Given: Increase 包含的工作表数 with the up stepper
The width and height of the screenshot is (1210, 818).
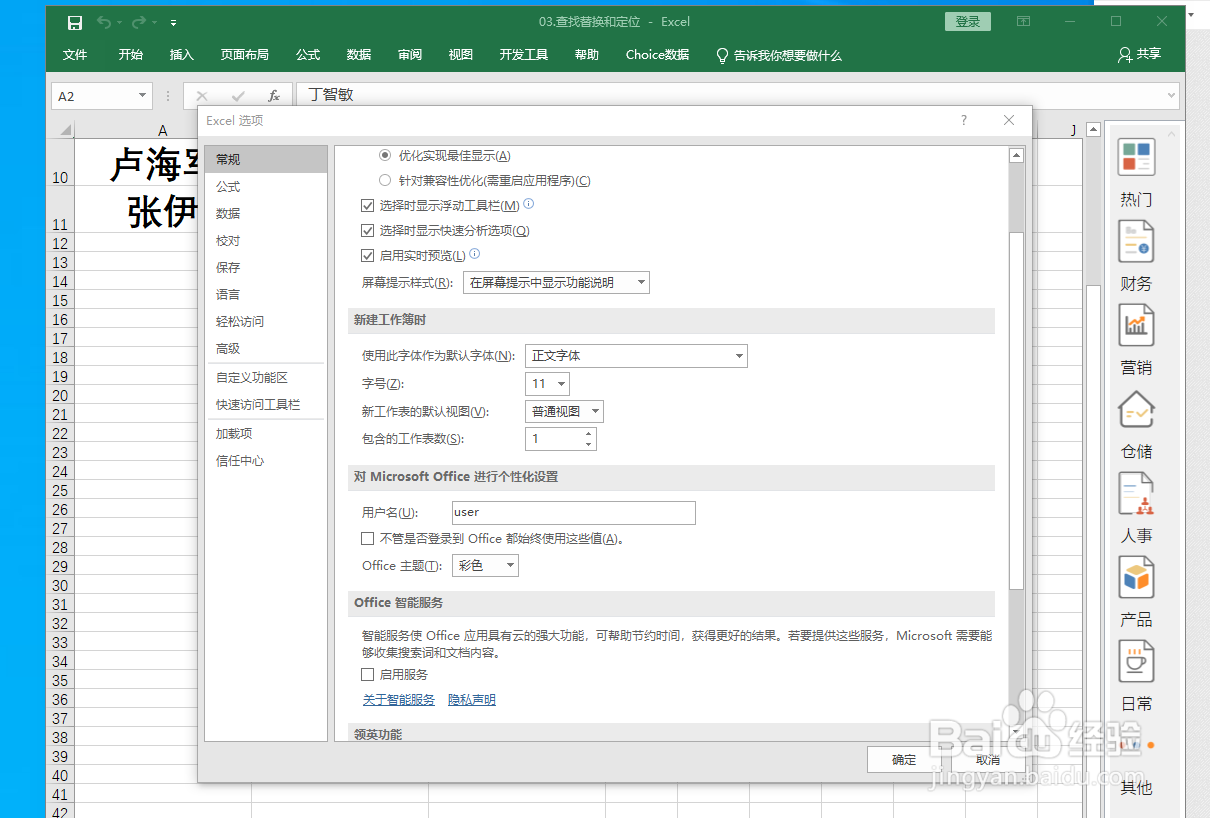Looking at the screenshot, I should coord(589,433).
